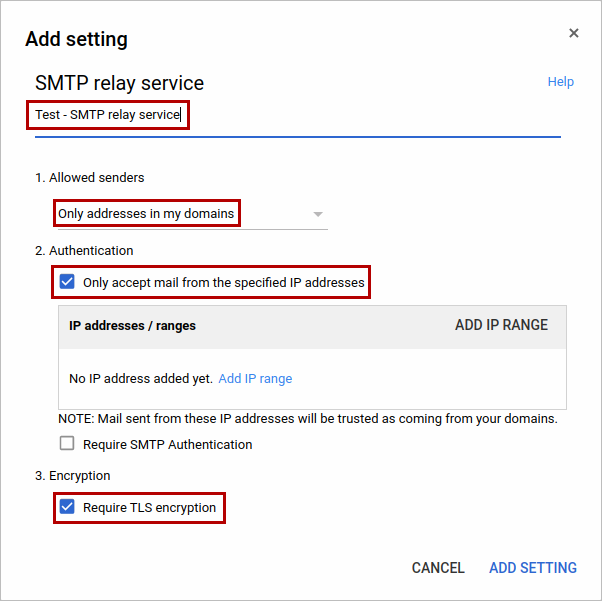
Task: Enable Require SMTP Authentication checkbox
Action: coord(67,444)
